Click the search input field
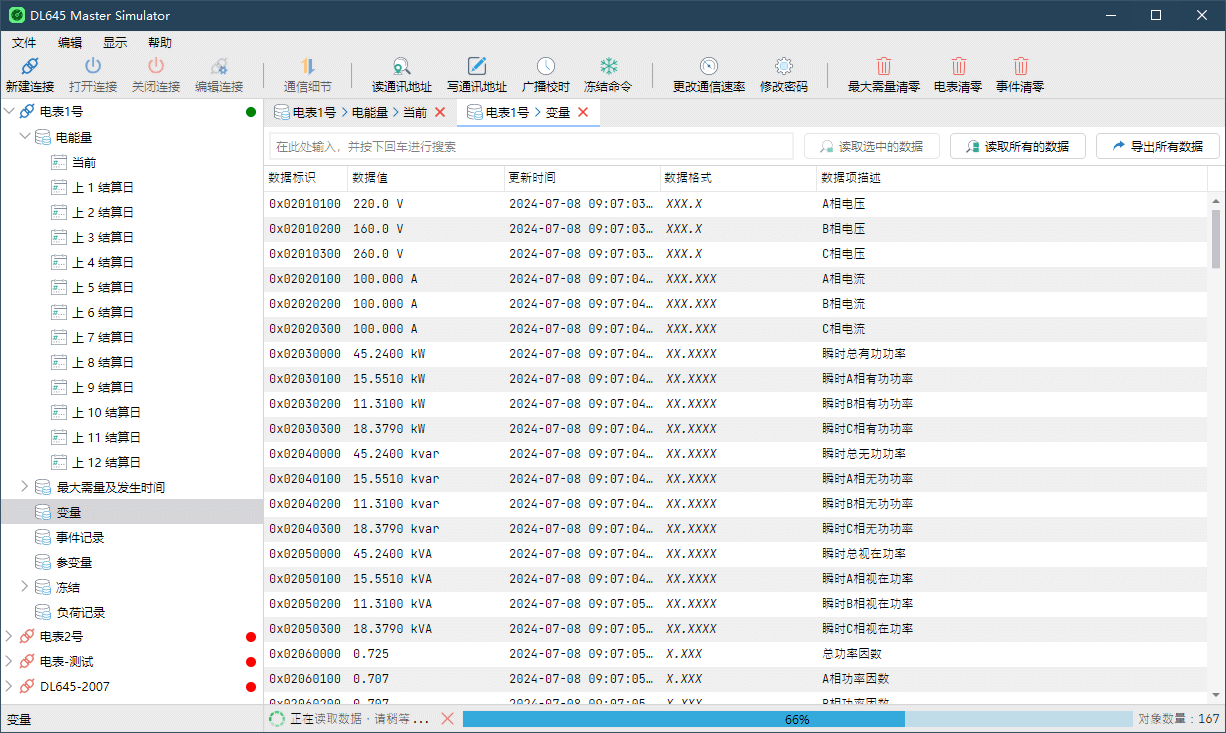 click(532, 146)
